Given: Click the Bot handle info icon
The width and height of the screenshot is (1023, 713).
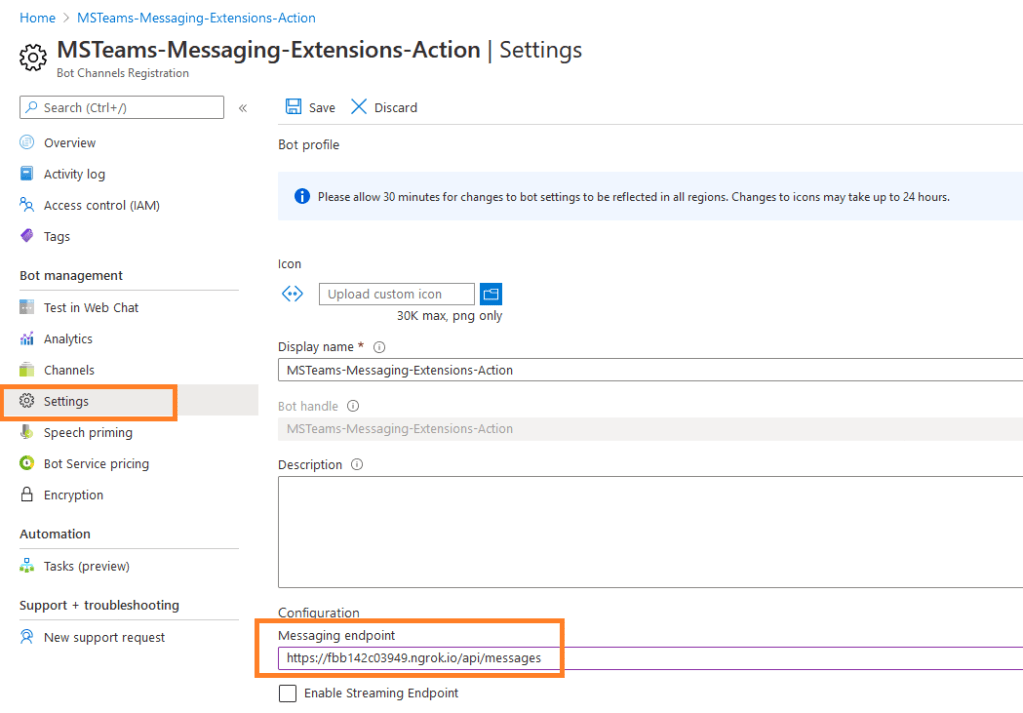Looking at the screenshot, I should tap(353, 406).
